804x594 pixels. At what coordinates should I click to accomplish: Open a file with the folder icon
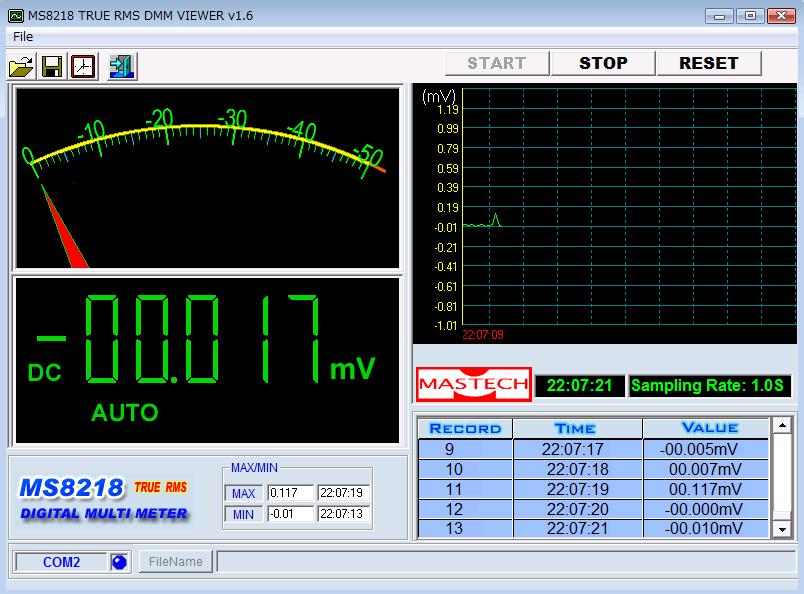(x=21, y=66)
